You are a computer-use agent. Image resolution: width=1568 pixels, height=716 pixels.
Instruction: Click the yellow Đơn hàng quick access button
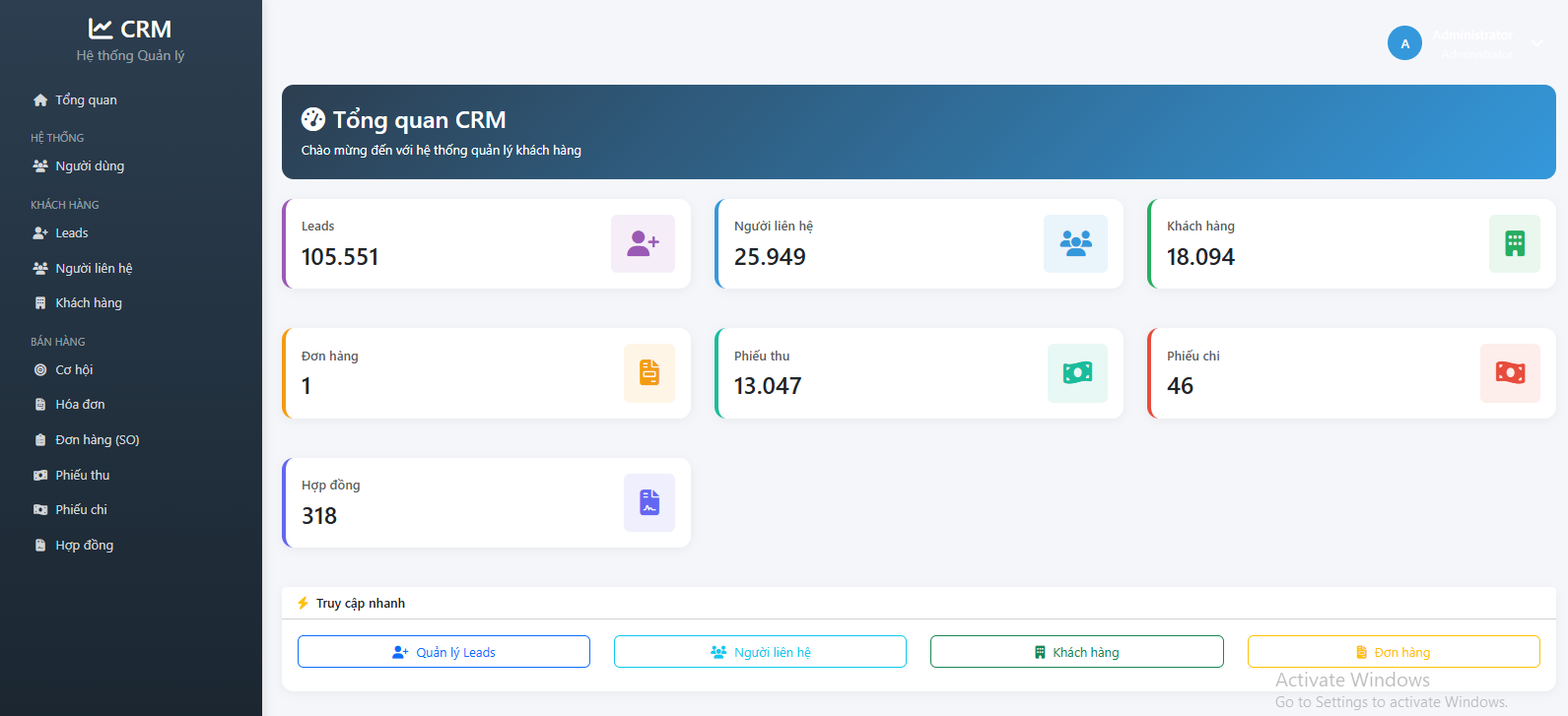pyautogui.click(x=1393, y=652)
